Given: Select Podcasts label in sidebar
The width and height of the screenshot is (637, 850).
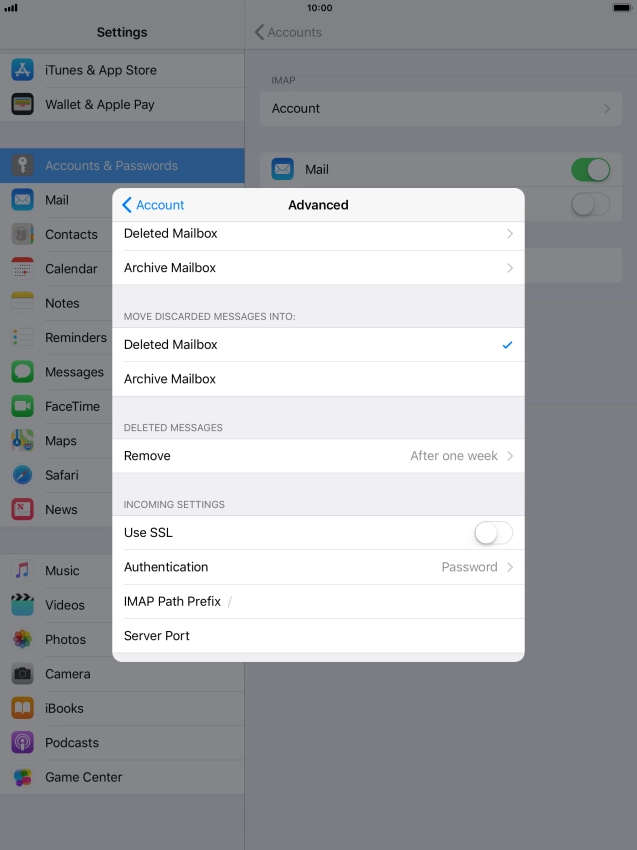Looking at the screenshot, I should (x=72, y=743).
